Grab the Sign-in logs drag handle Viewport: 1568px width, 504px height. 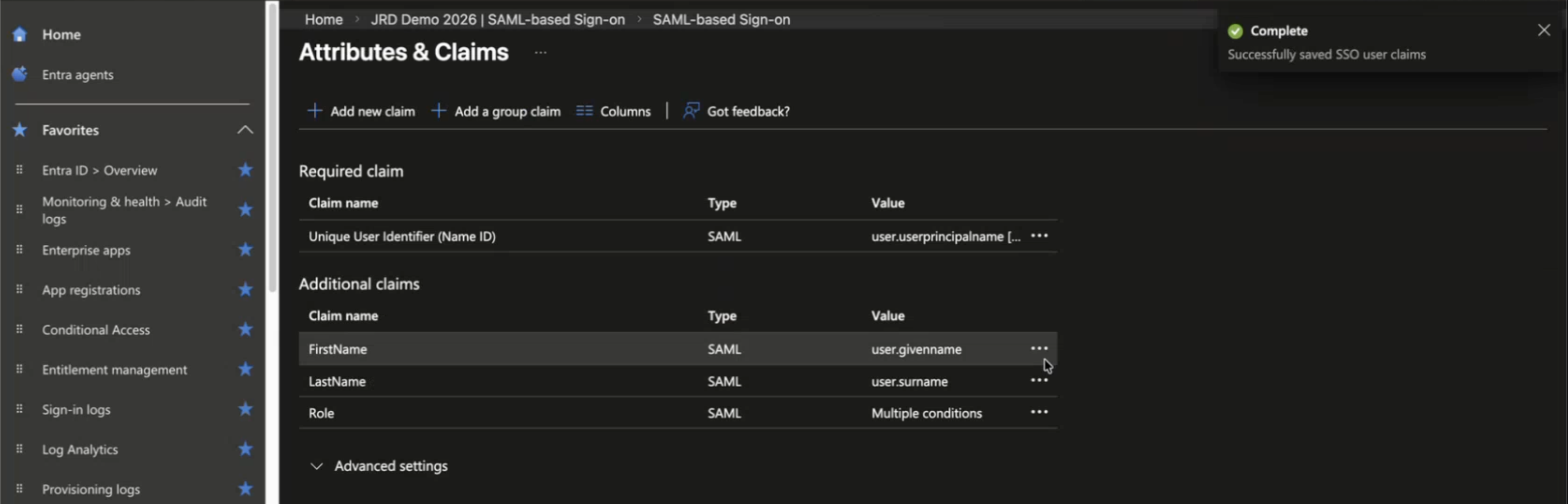point(20,409)
